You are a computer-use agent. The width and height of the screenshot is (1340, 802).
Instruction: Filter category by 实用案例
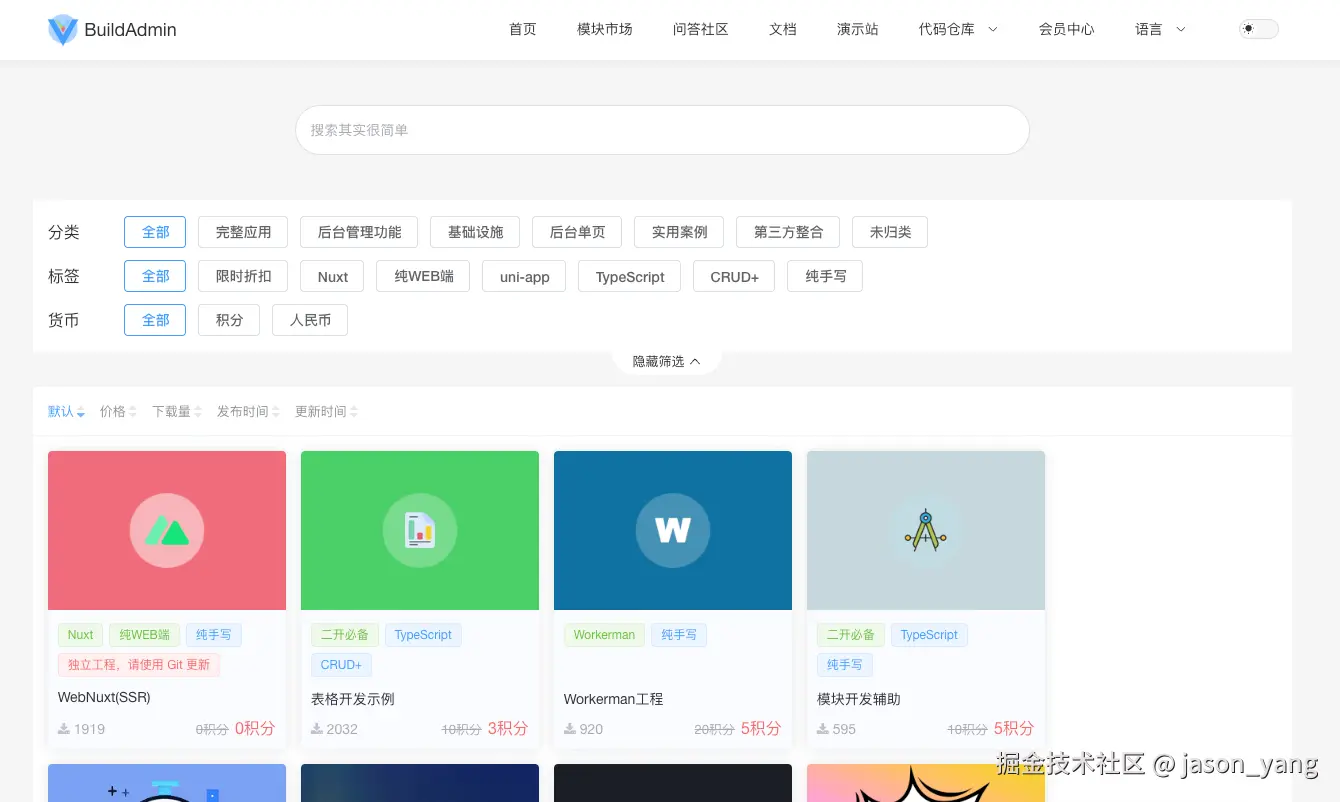(x=679, y=232)
